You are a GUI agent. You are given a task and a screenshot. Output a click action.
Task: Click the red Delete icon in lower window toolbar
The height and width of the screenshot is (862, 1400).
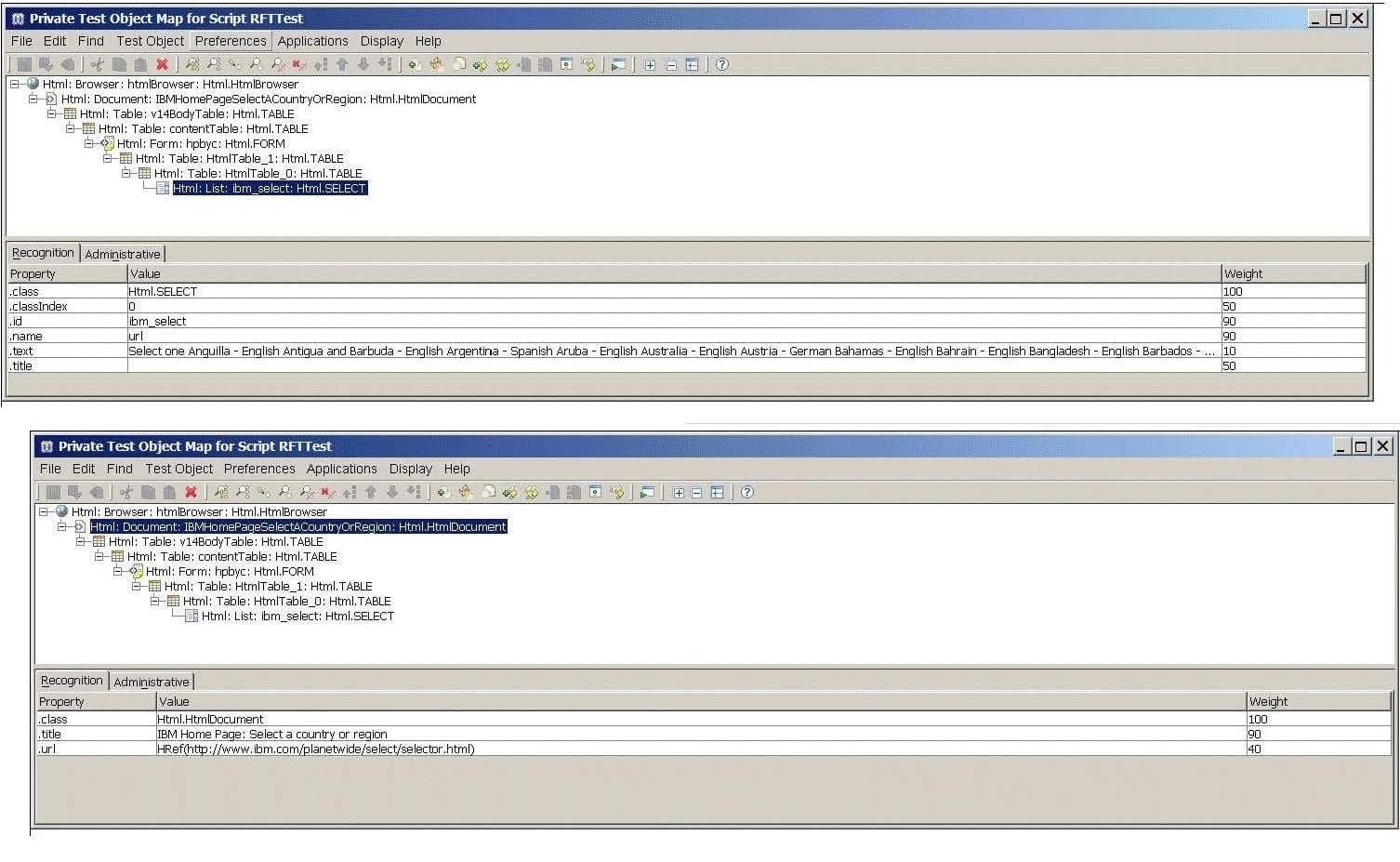[x=191, y=493]
